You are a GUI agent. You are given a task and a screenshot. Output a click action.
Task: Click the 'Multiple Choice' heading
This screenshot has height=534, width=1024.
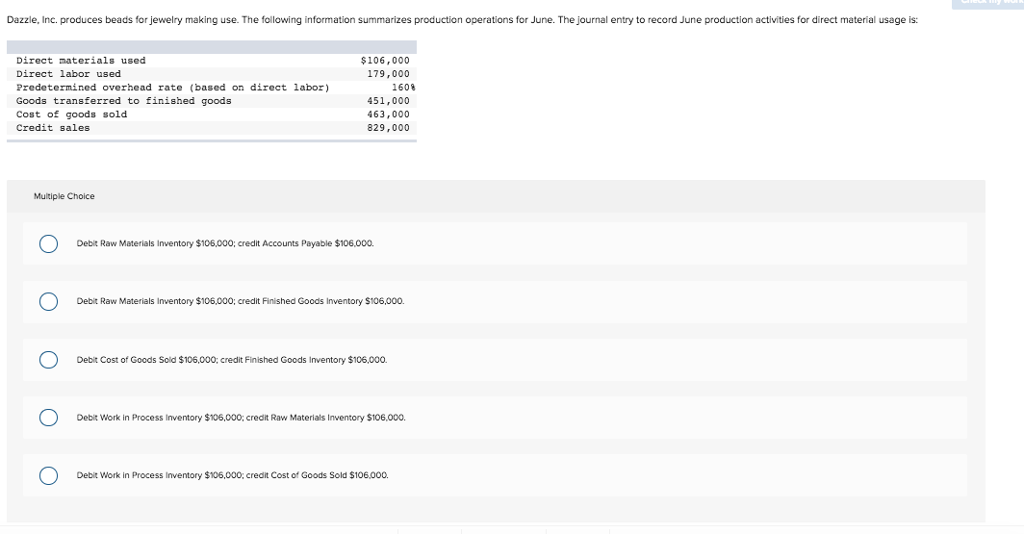pos(64,196)
